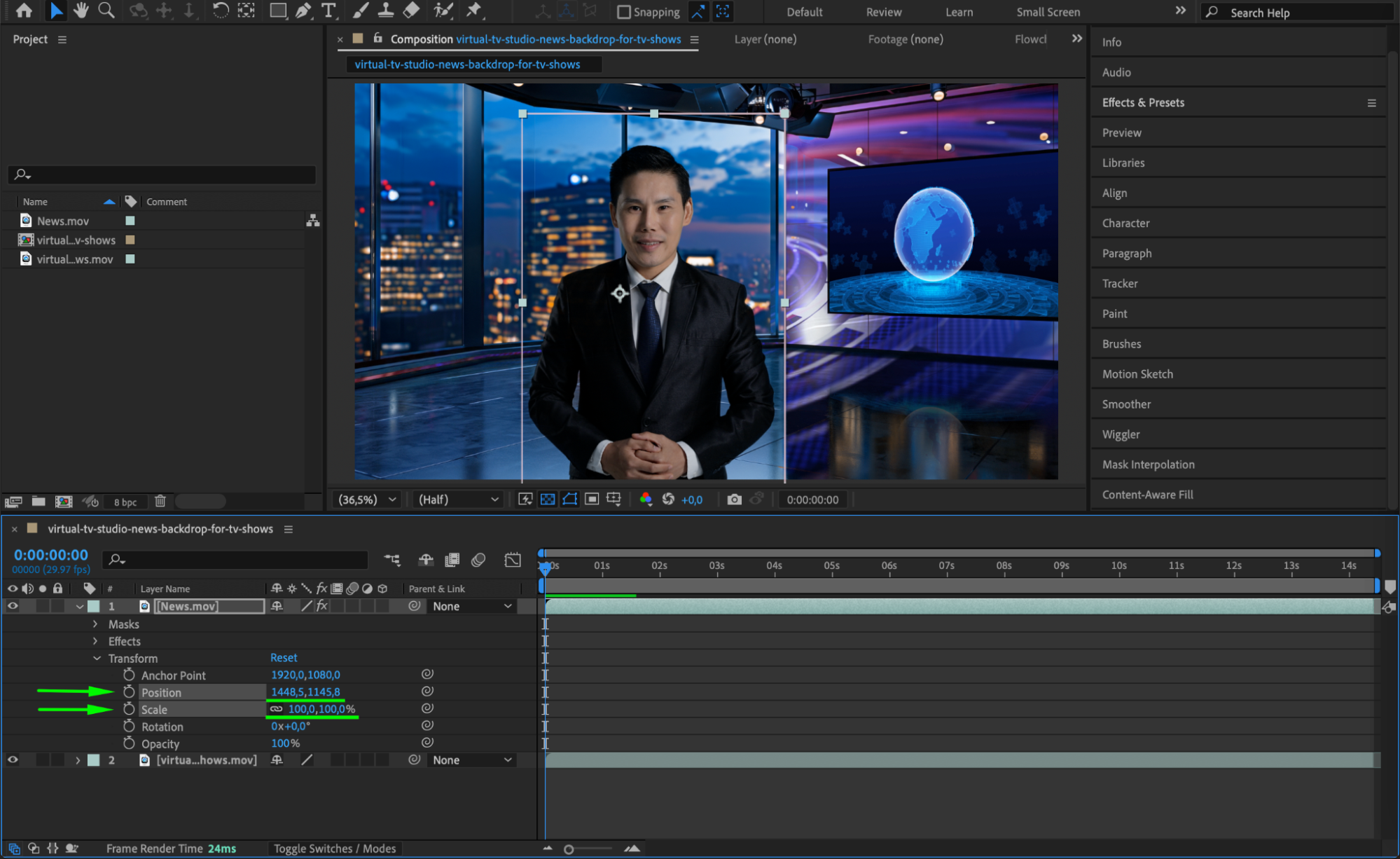Expand the Masks property group
This screenshot has width=1400, height=859.
tap(96, 624)
